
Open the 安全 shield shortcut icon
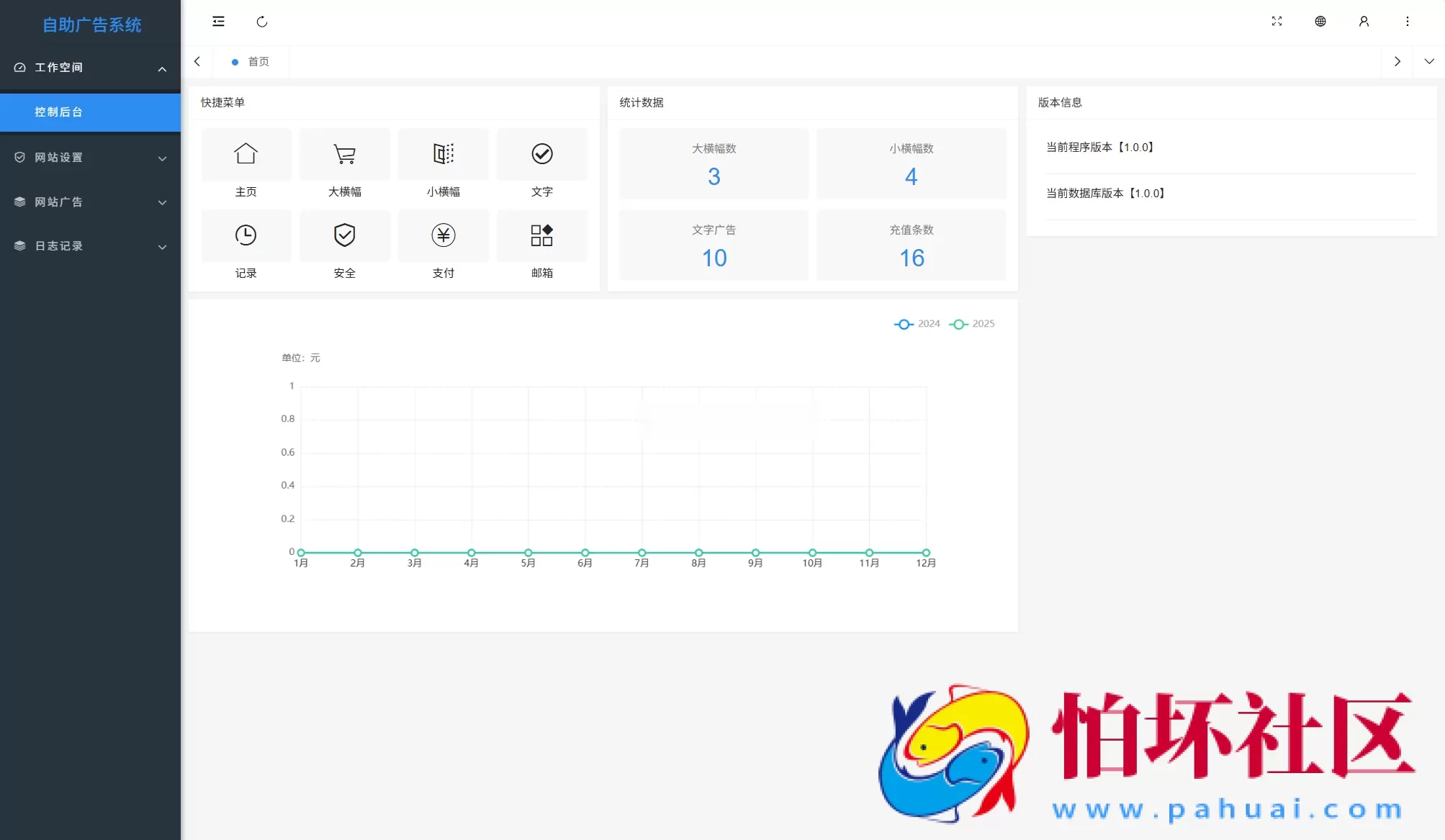pos(344,235)
